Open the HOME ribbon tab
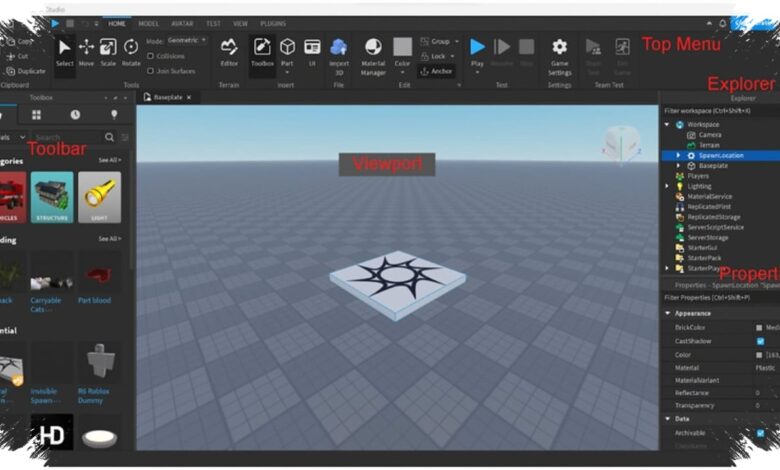This screenshot has height=470, width=780. (x=117, y=23)
